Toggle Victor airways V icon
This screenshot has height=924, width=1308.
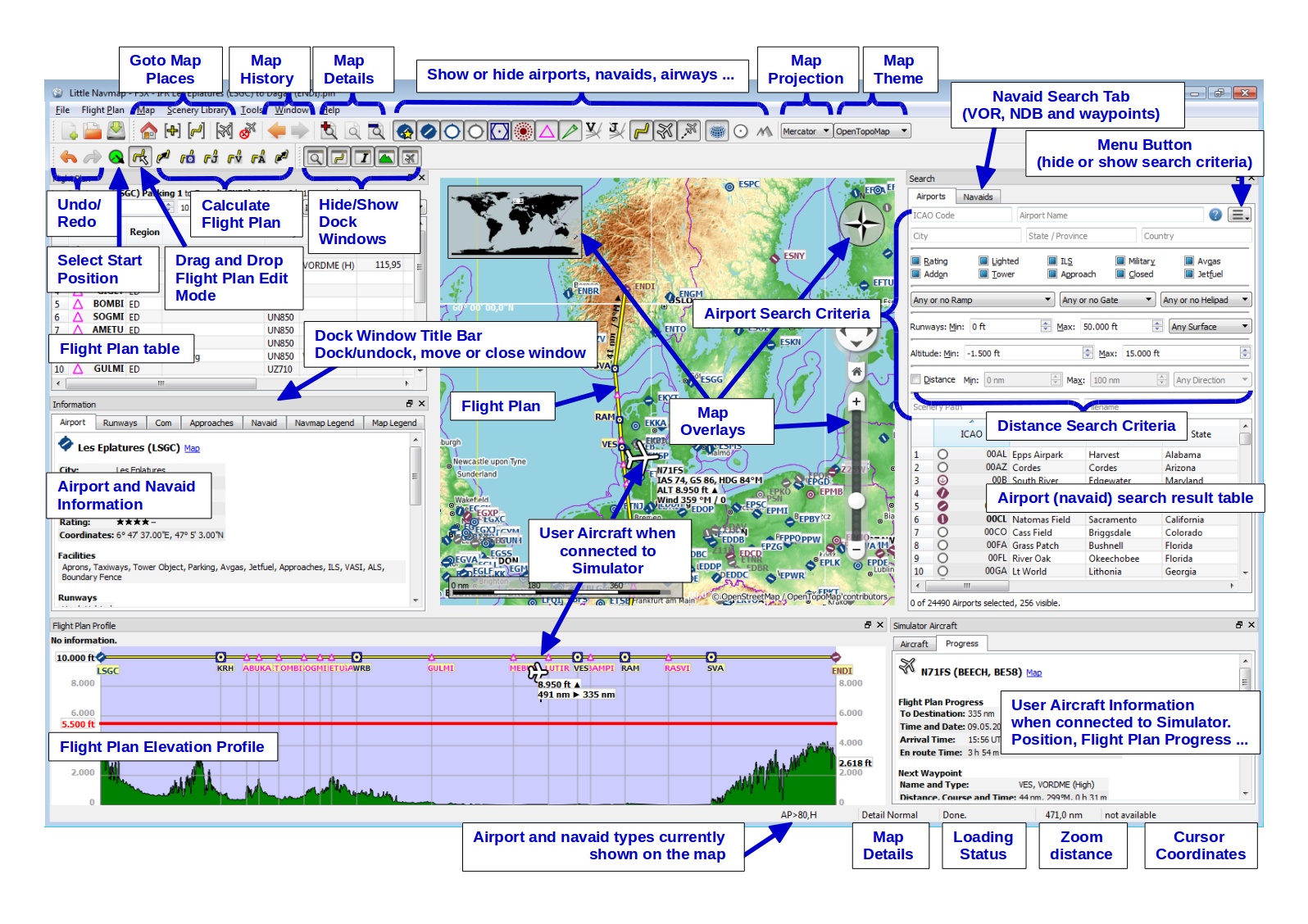pos(594,131)
